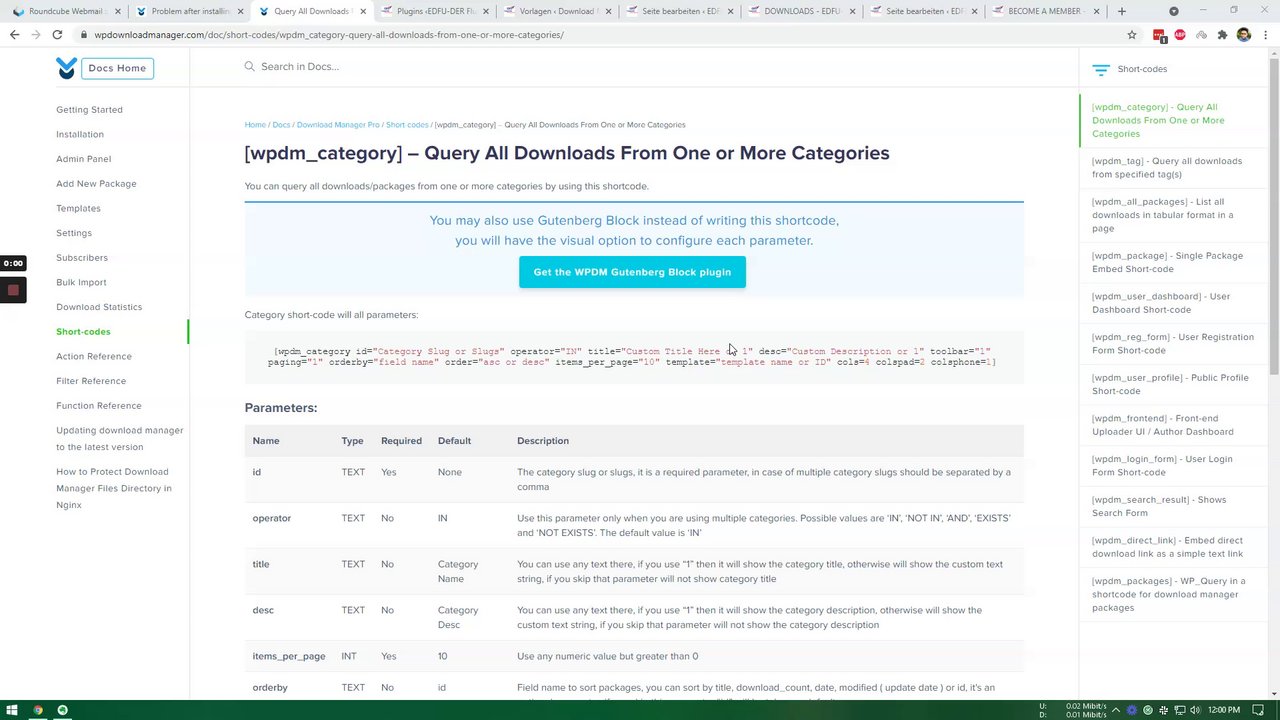Switch to the Plugins EDFU tab
The image size is (1280, 720).
435,11
